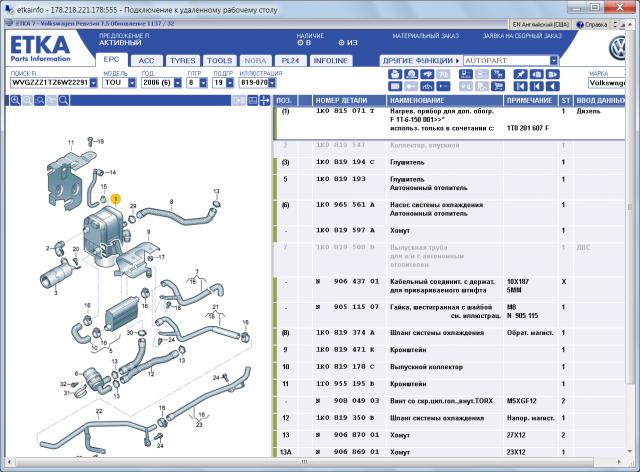The width and height of the screenshot is (640, 472).
Task: Open the INFOLINE tab
Action: pos(331,61)
